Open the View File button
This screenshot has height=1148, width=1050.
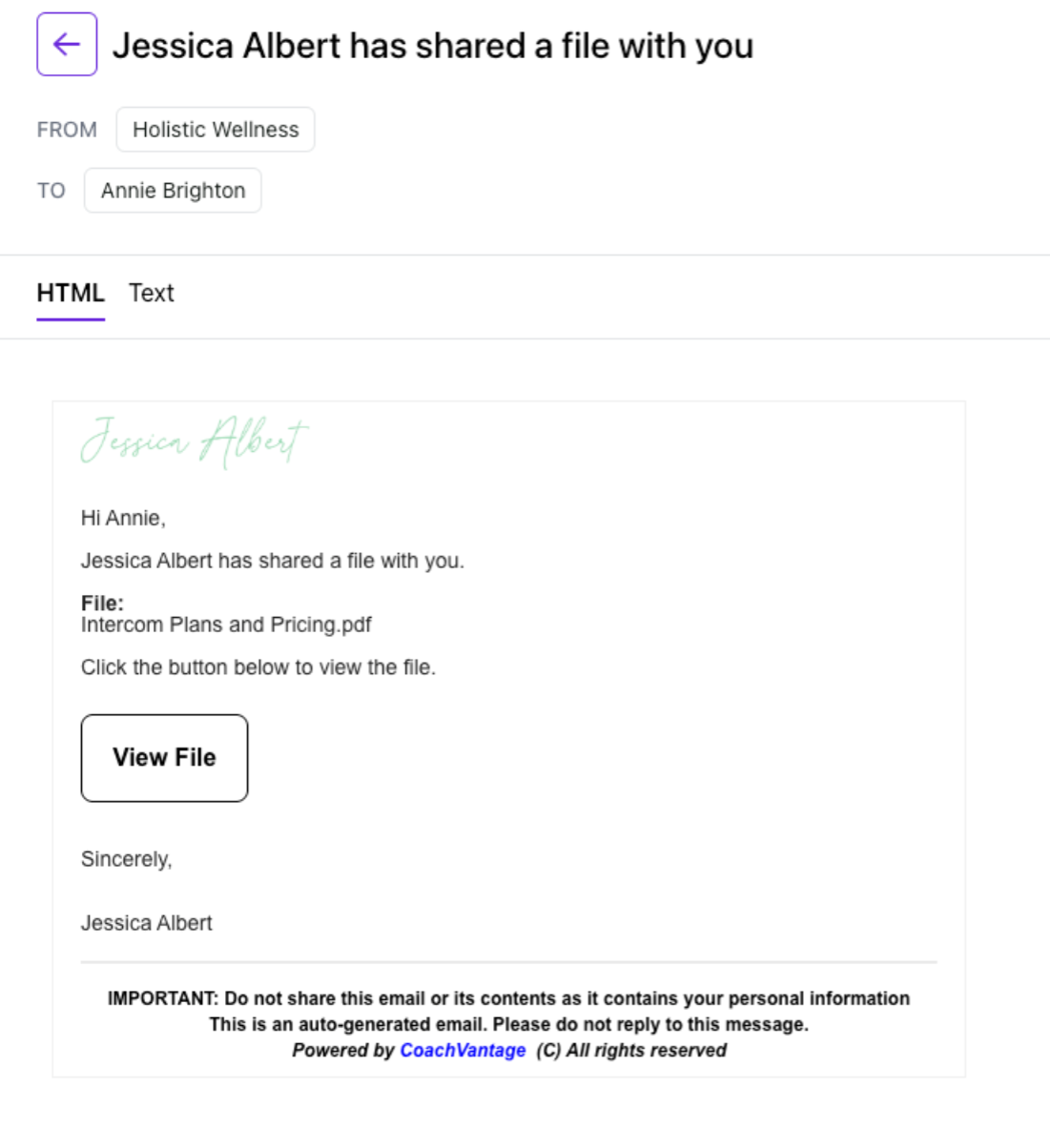(164, 758)
